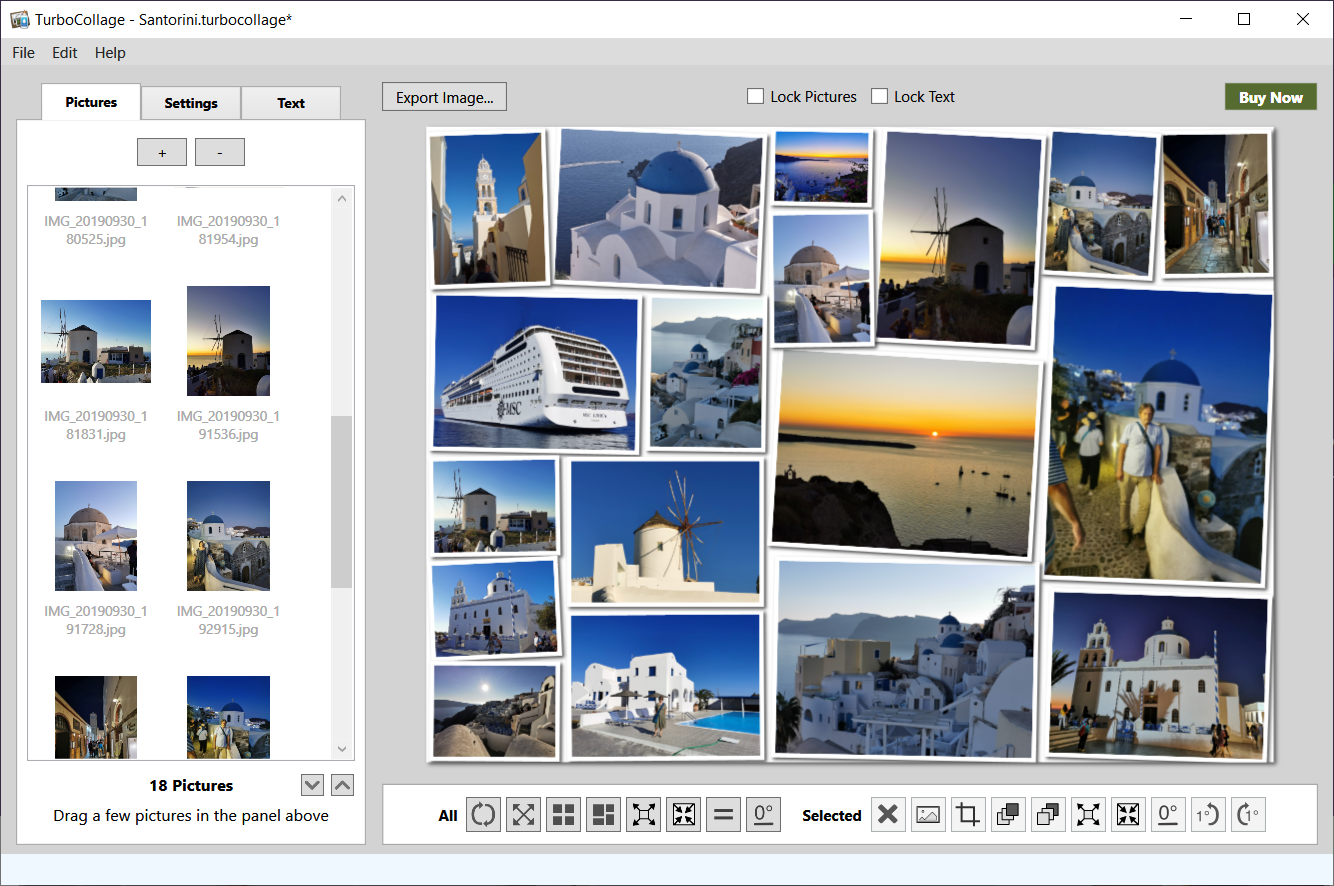Image resolution: width=1334 pixels, height=886 pixels.
Task: Delete the selected picture with the X icon
Action: (x=887, y=815)
